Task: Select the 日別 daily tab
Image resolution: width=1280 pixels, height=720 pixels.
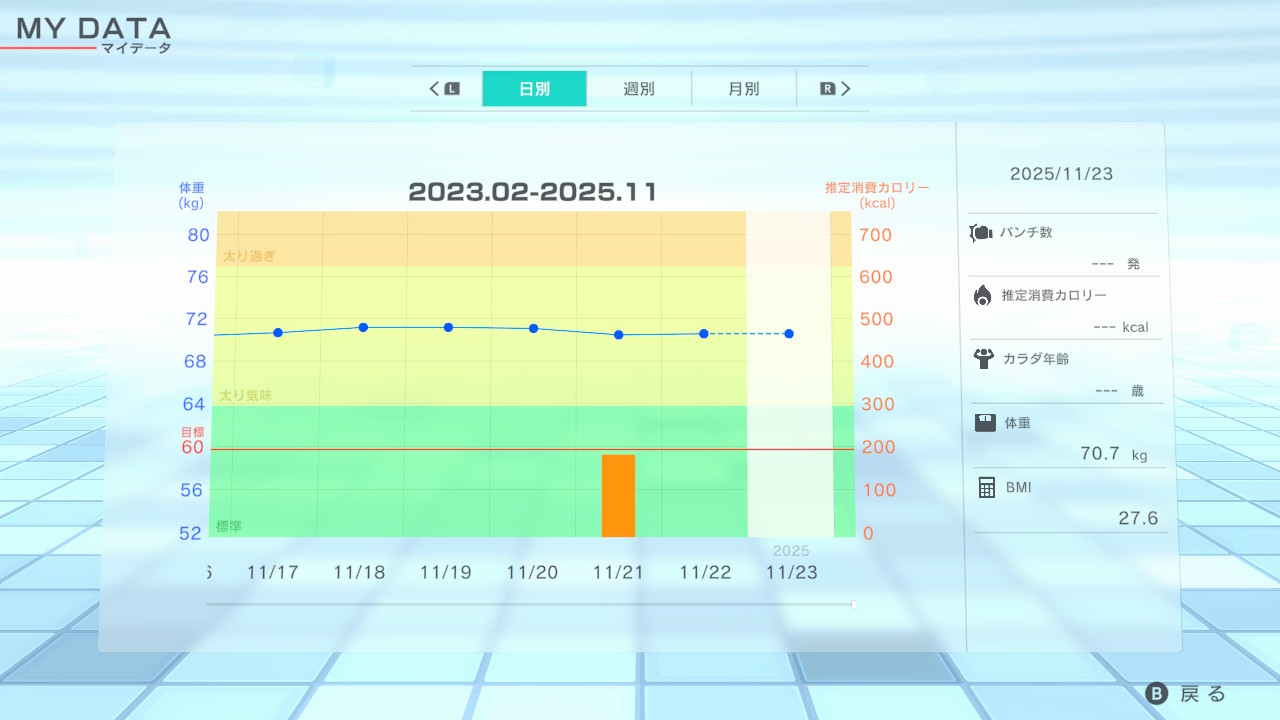Action: click(534, 89)
